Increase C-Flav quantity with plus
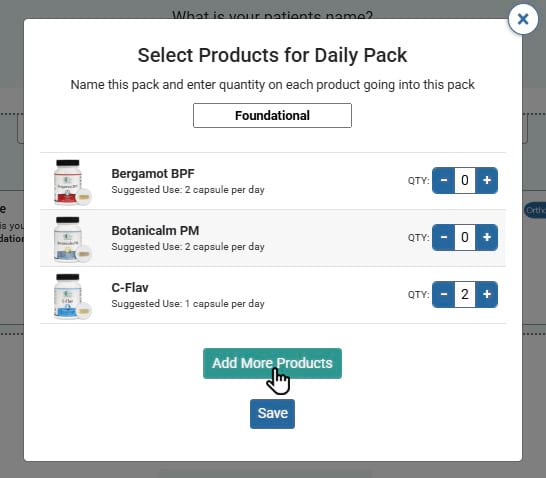This screenshot has width=546, height=478. pos(487,295)
